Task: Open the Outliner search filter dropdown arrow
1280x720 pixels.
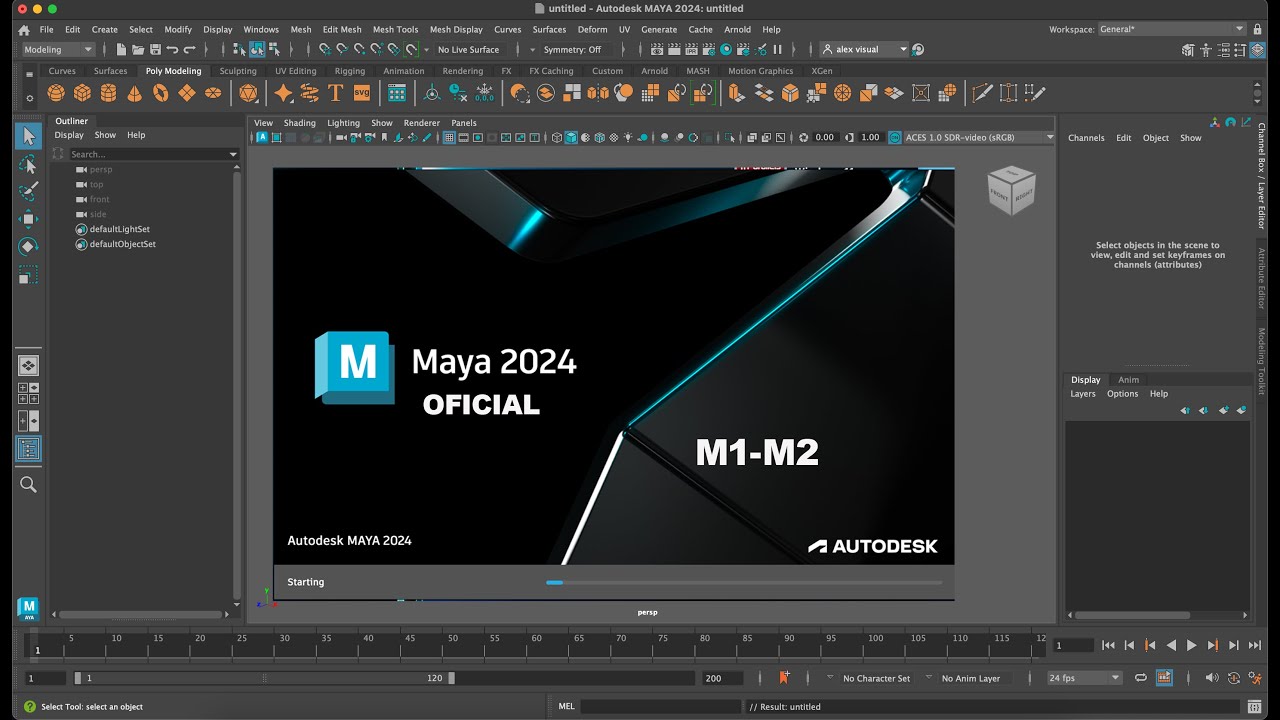Action: point(233,154)
